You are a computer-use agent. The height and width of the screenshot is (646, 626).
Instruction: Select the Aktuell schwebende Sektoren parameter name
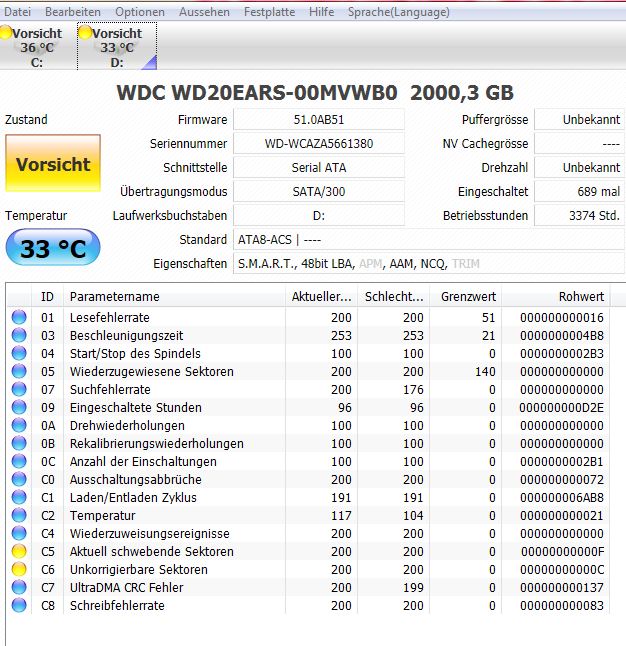coord(152,552)
